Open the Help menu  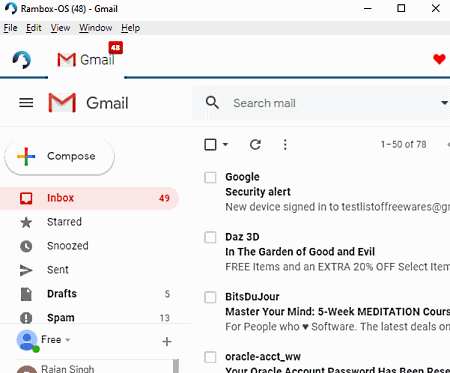(130, 28)
